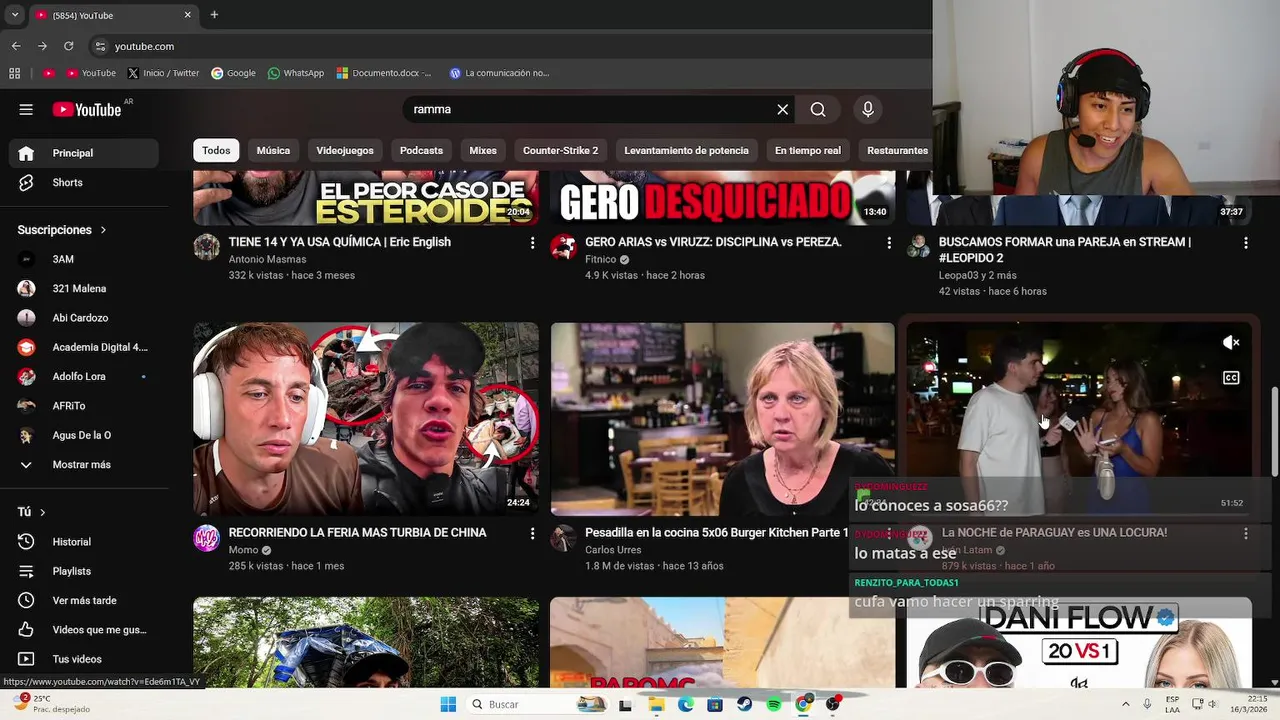The width and height of the screenshot is (1280, 720).
Task: Show hidden system tray icons
Action: (1125, 704)
